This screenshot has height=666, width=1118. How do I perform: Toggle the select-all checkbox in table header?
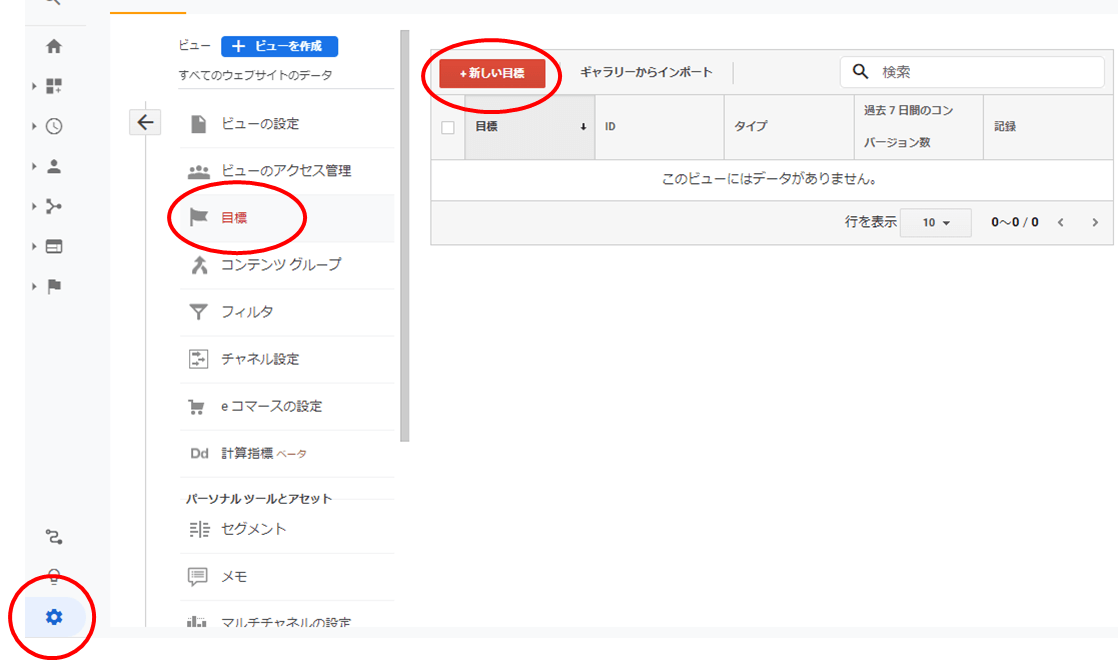[447, 127]
